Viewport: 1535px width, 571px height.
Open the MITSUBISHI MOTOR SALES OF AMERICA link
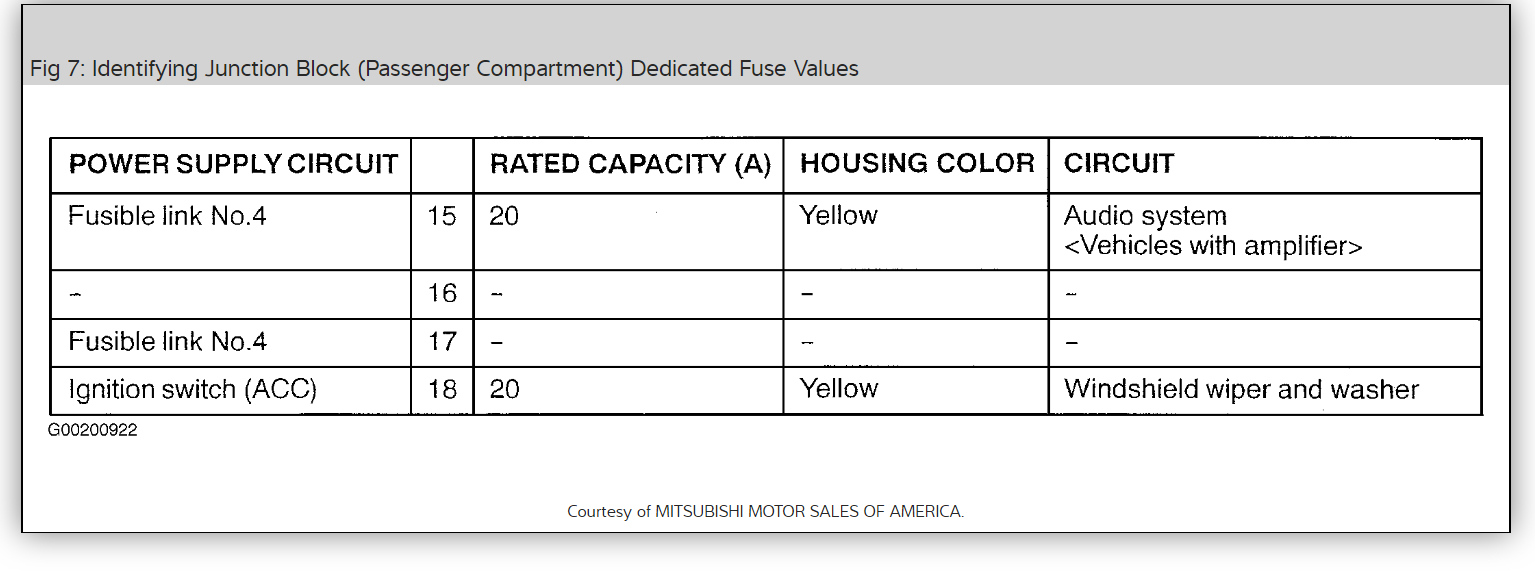[x=809, y=511]
